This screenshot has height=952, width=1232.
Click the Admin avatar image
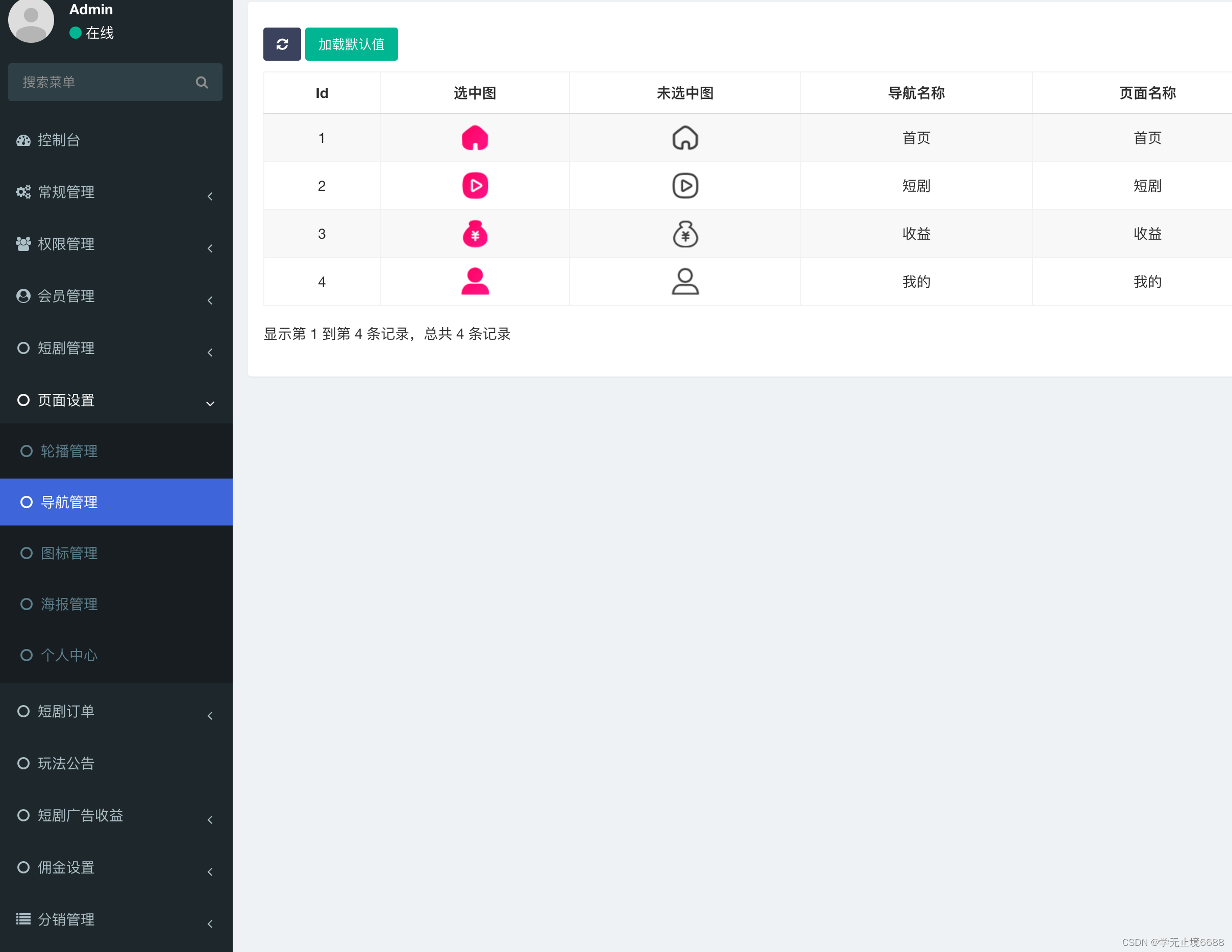(31, 20)
